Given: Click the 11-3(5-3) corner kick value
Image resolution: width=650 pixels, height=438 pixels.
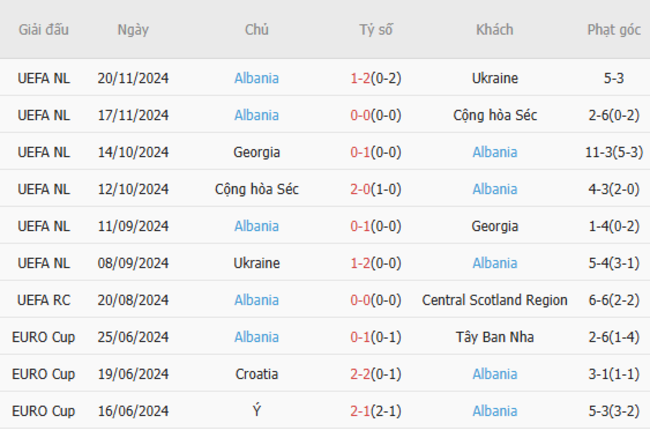Looking at the screenshot, I should pos(614,152).
